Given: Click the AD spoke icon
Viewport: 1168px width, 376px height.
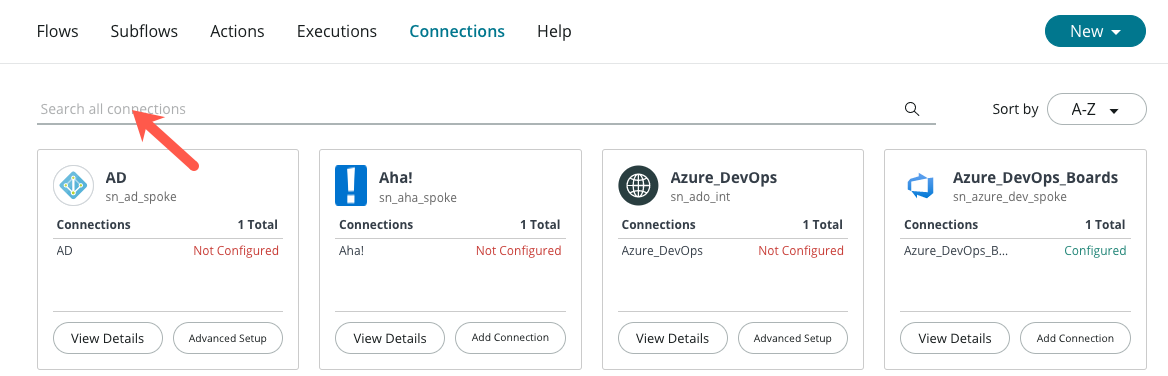Looking at the screenshot, I should (73, 185).
